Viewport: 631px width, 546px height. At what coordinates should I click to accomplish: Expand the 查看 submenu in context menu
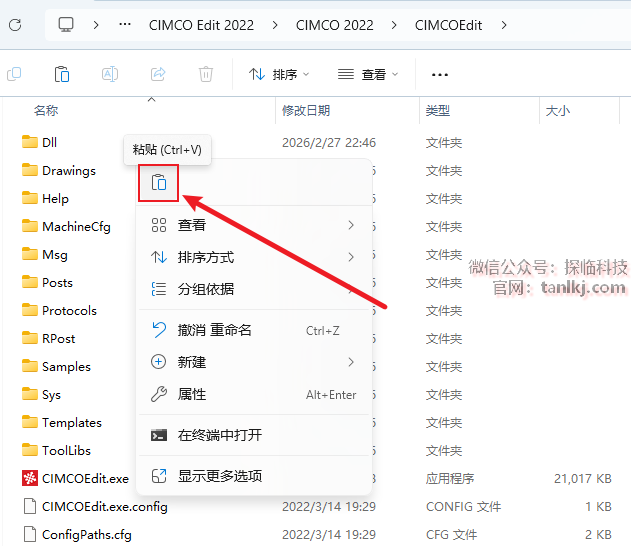(254, 225)
